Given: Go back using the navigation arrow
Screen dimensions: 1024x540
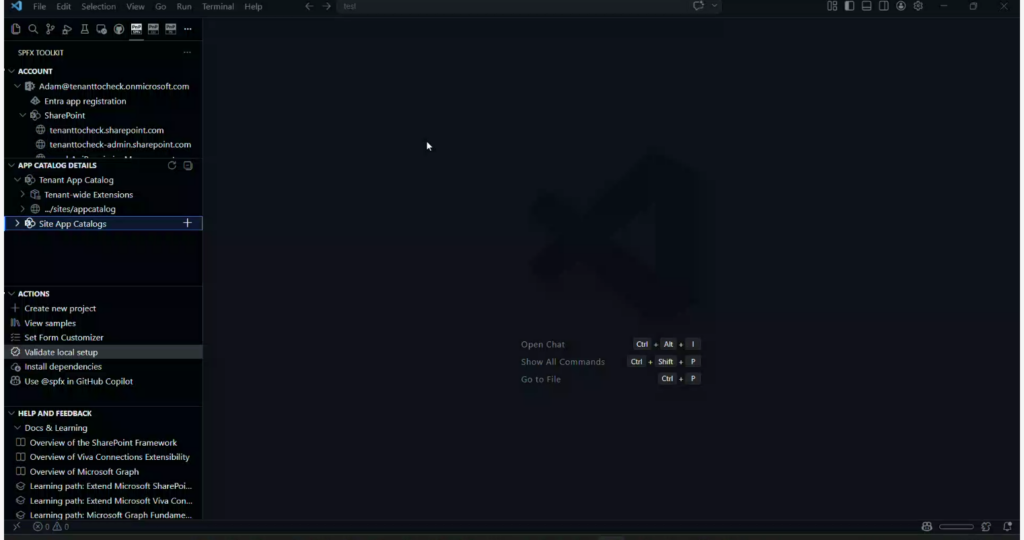Looking at the screenshot, I should pos(309,7).
